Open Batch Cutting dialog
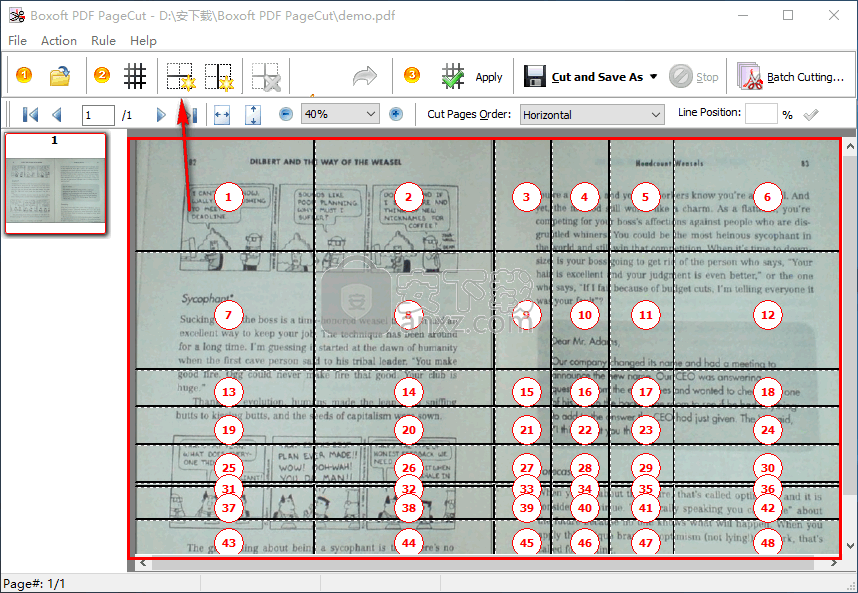Screen dimensions: 858x593 point(791,77)
